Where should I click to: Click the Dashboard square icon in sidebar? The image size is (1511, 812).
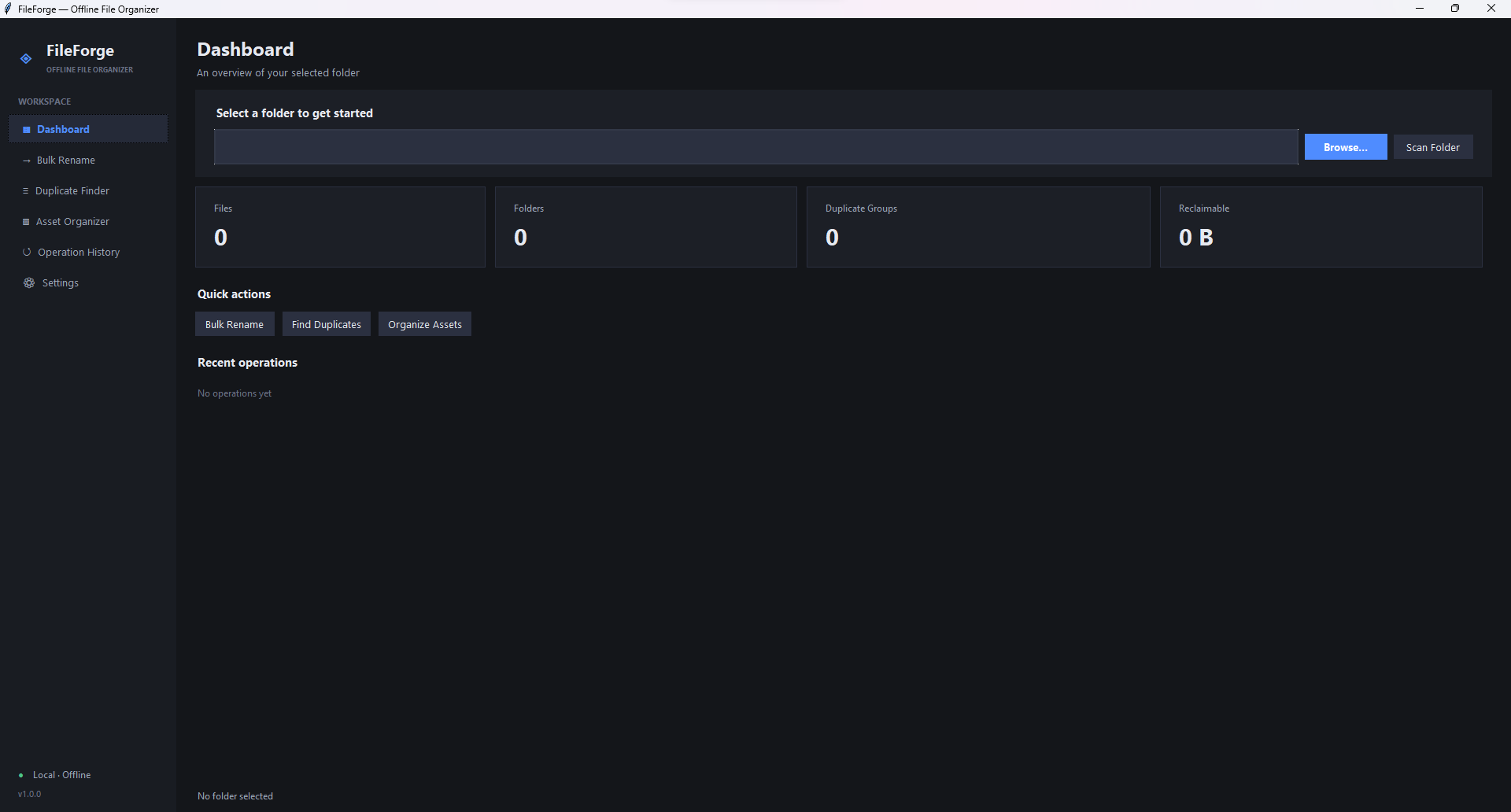(26, 130)
